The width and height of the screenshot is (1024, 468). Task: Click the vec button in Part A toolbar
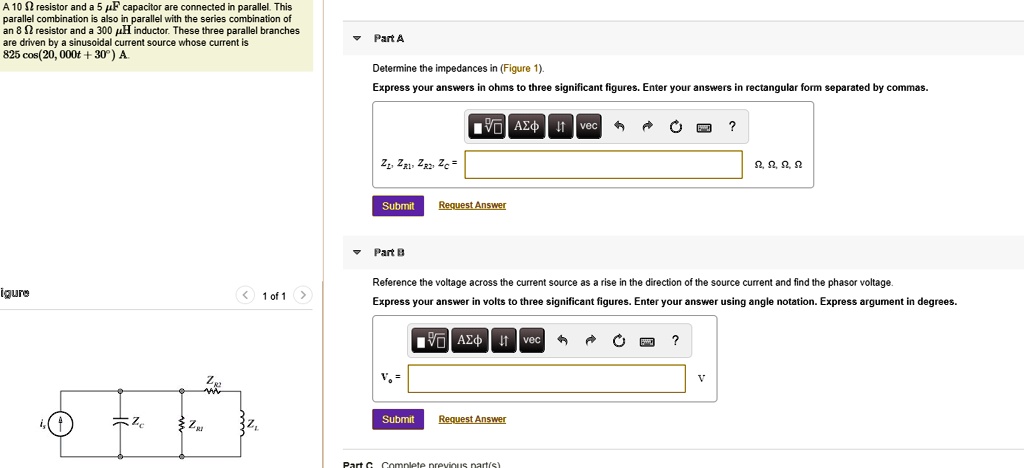click(588, 127)
